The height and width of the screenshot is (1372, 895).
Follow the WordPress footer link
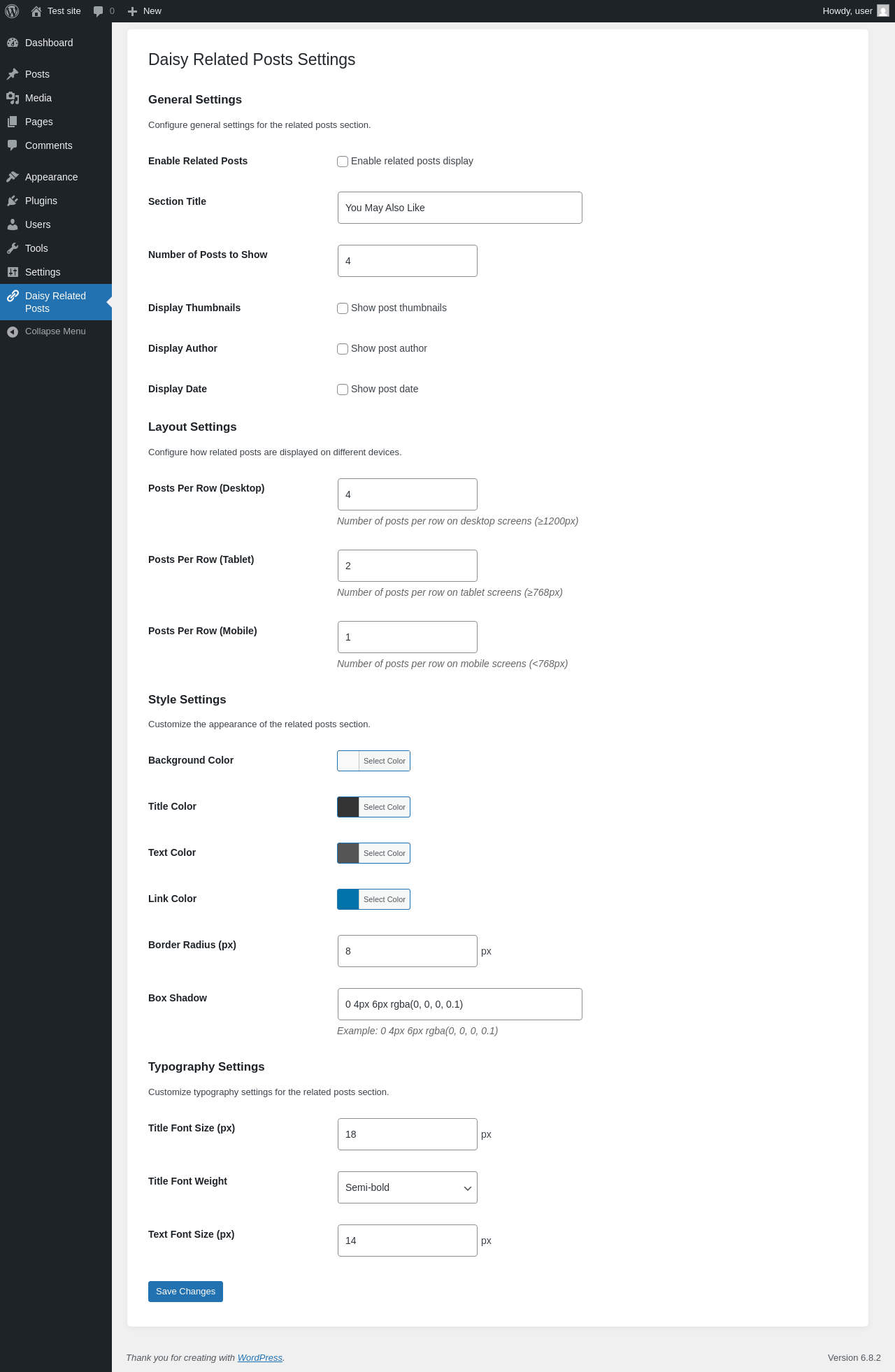click(260, 1357)
